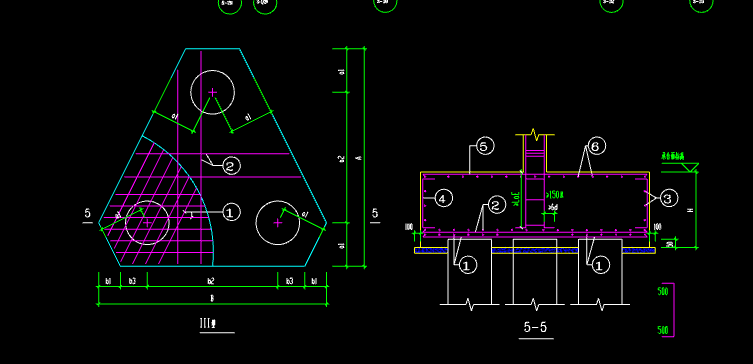The image size is (753, 364).
Task: Pick callout bubble 4 inside the cap section
Action: click(x=443, y=198)
